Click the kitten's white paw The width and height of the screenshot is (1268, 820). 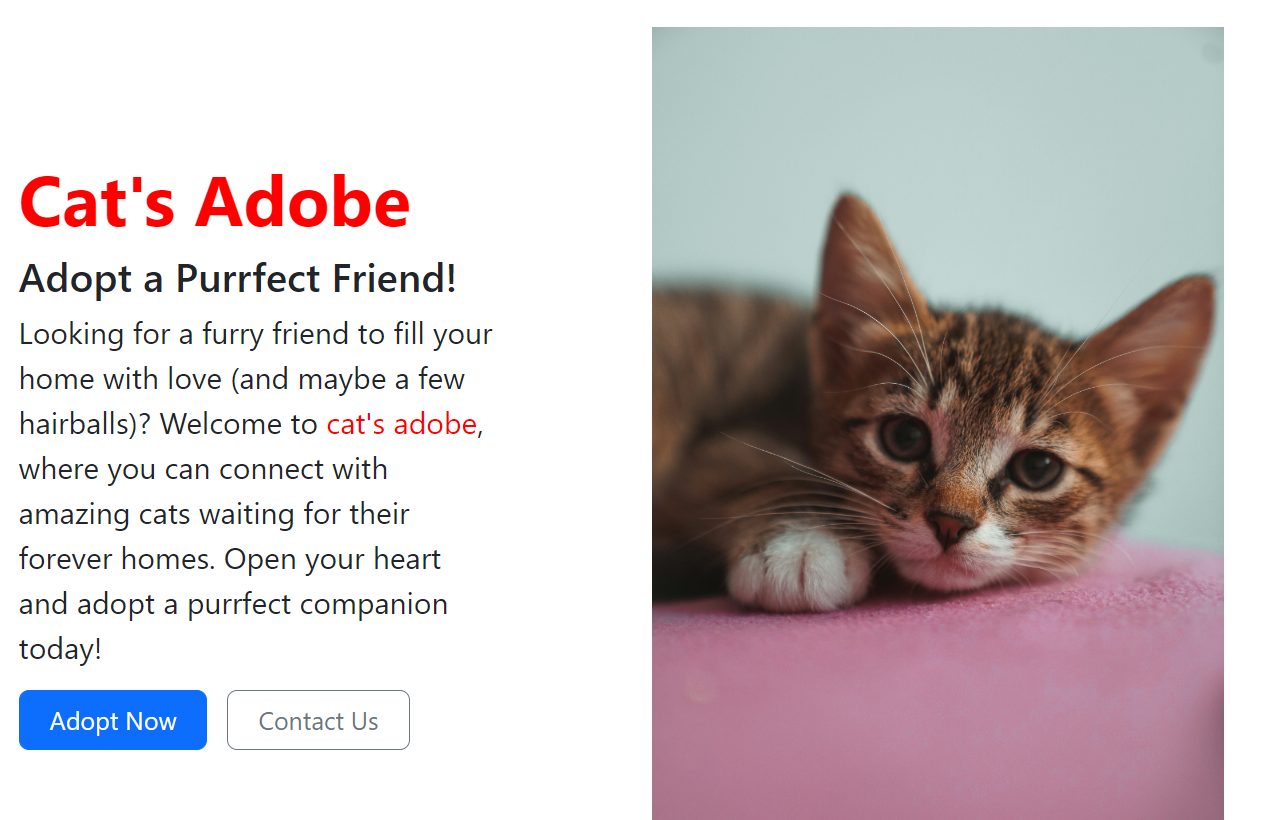(x=795, y=568)
